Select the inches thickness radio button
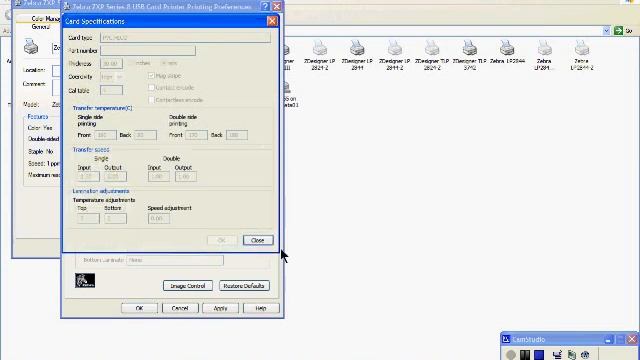 (131, 63)
